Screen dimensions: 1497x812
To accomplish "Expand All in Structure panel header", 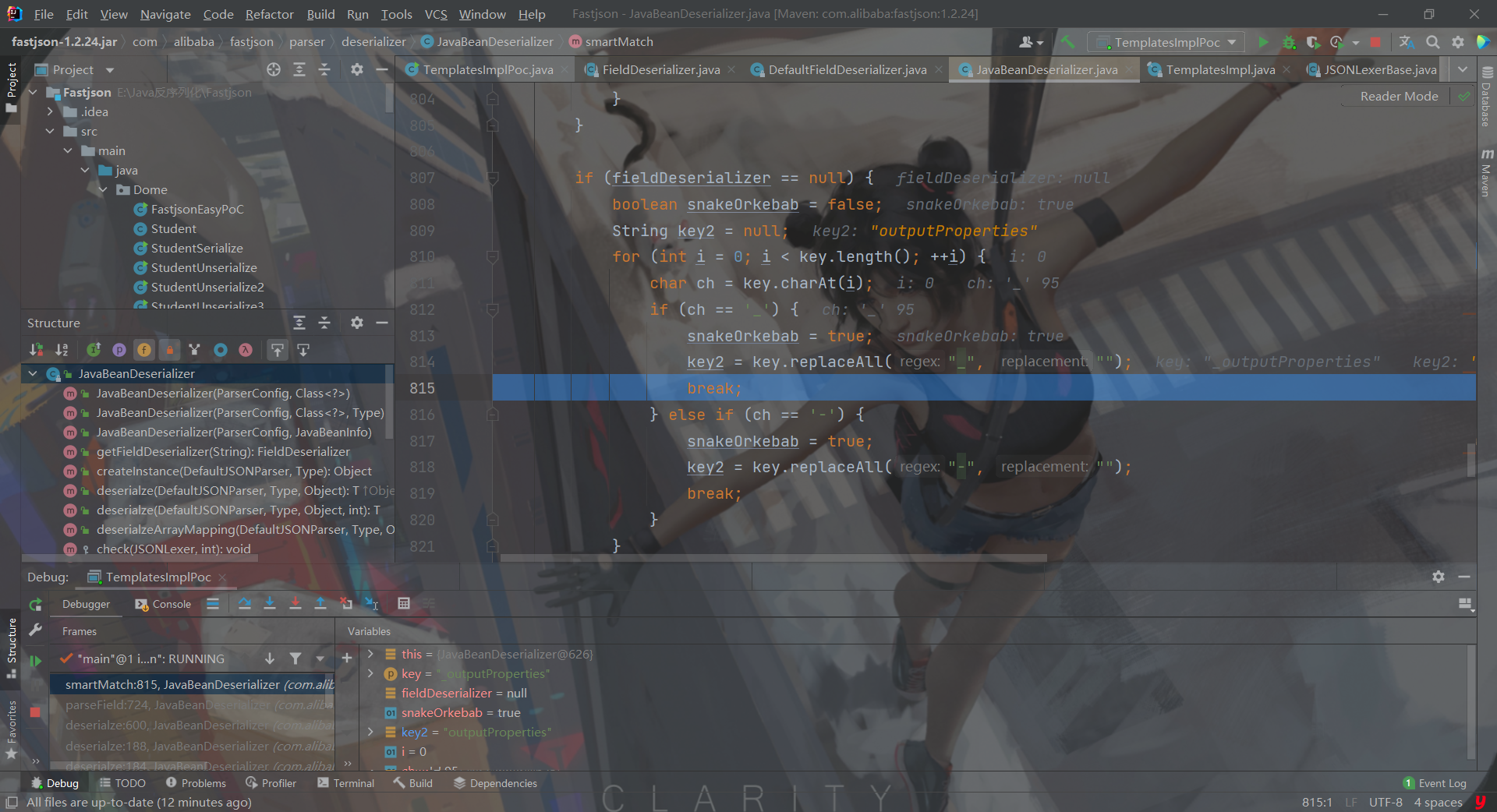I will (299, 323).
